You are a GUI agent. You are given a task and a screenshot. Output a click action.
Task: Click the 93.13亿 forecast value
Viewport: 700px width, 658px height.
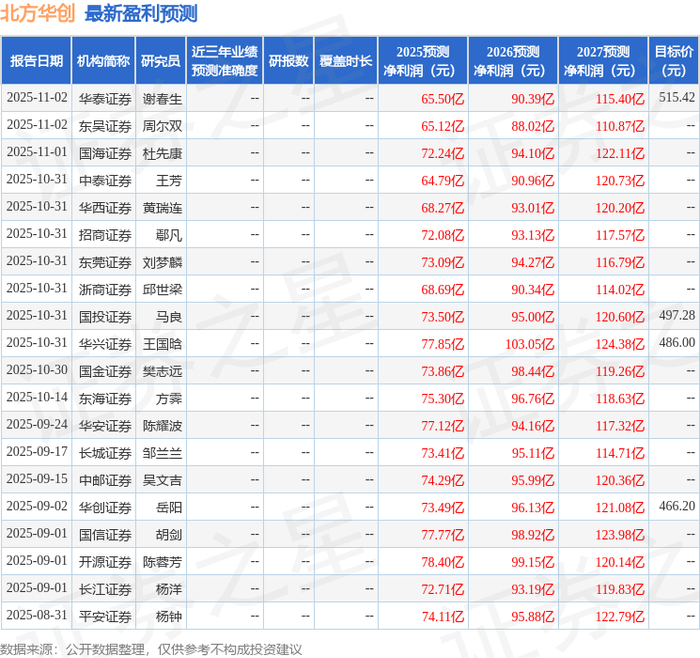(x=533, y=235)
